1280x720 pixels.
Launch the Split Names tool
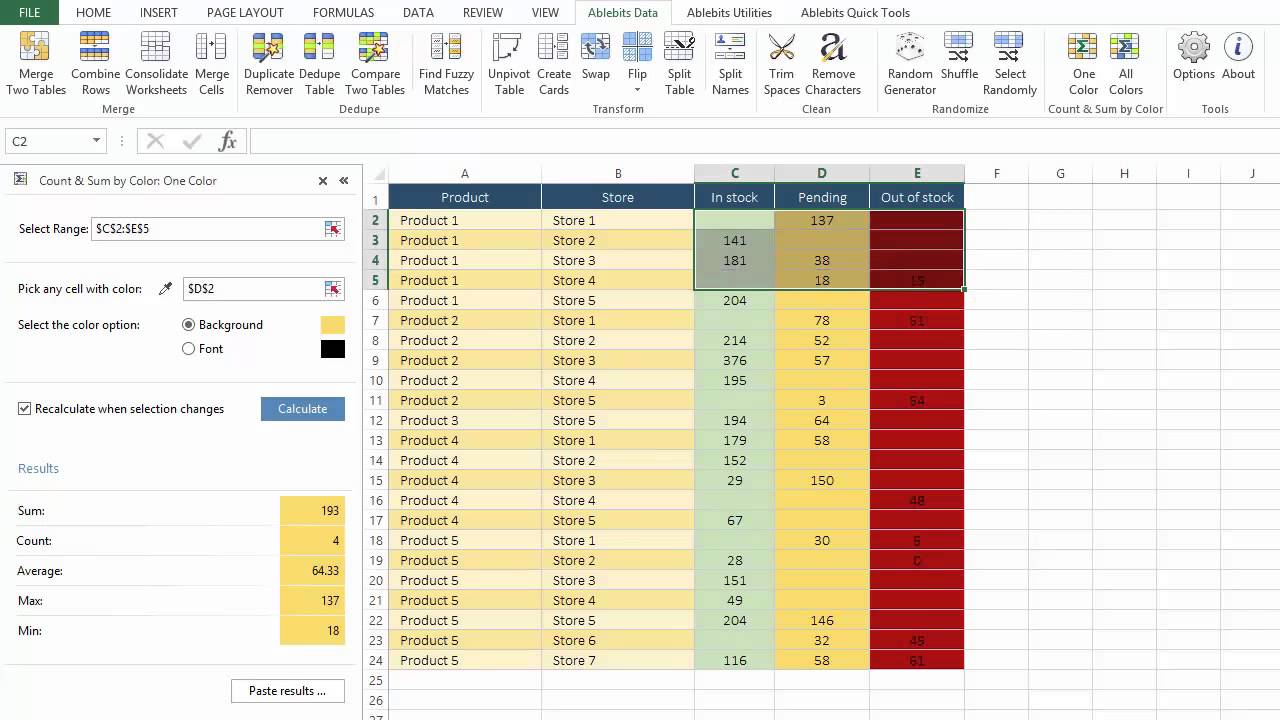pos(730,64)
